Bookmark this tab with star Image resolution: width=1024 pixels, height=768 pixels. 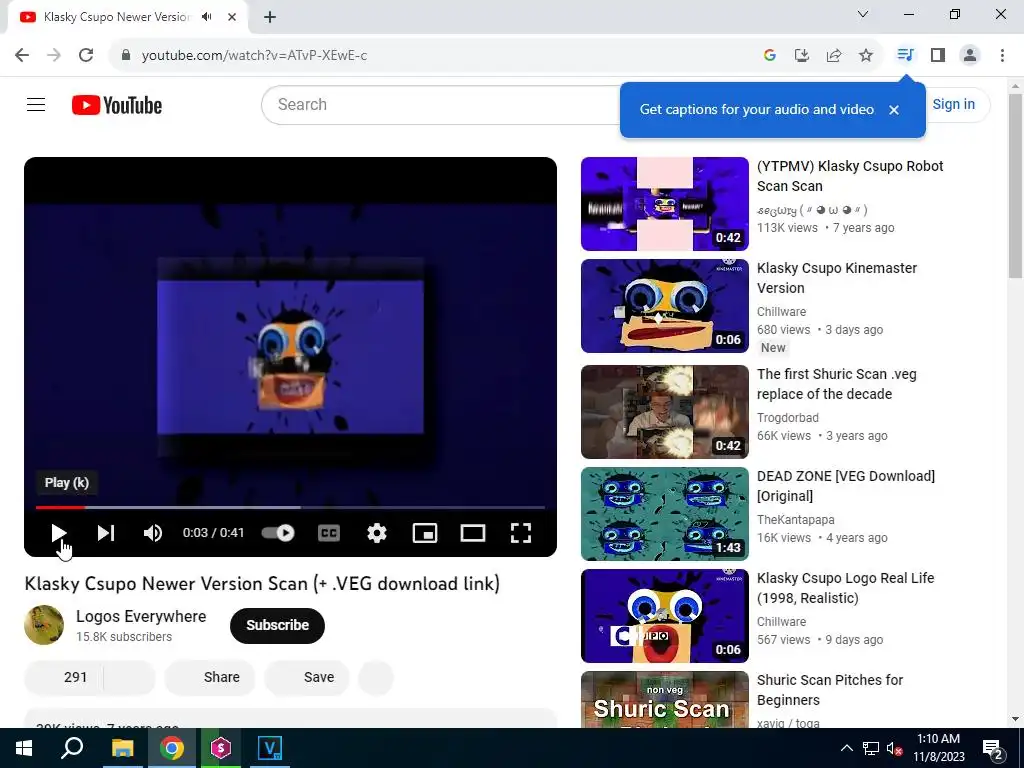(x=865, y=55)
